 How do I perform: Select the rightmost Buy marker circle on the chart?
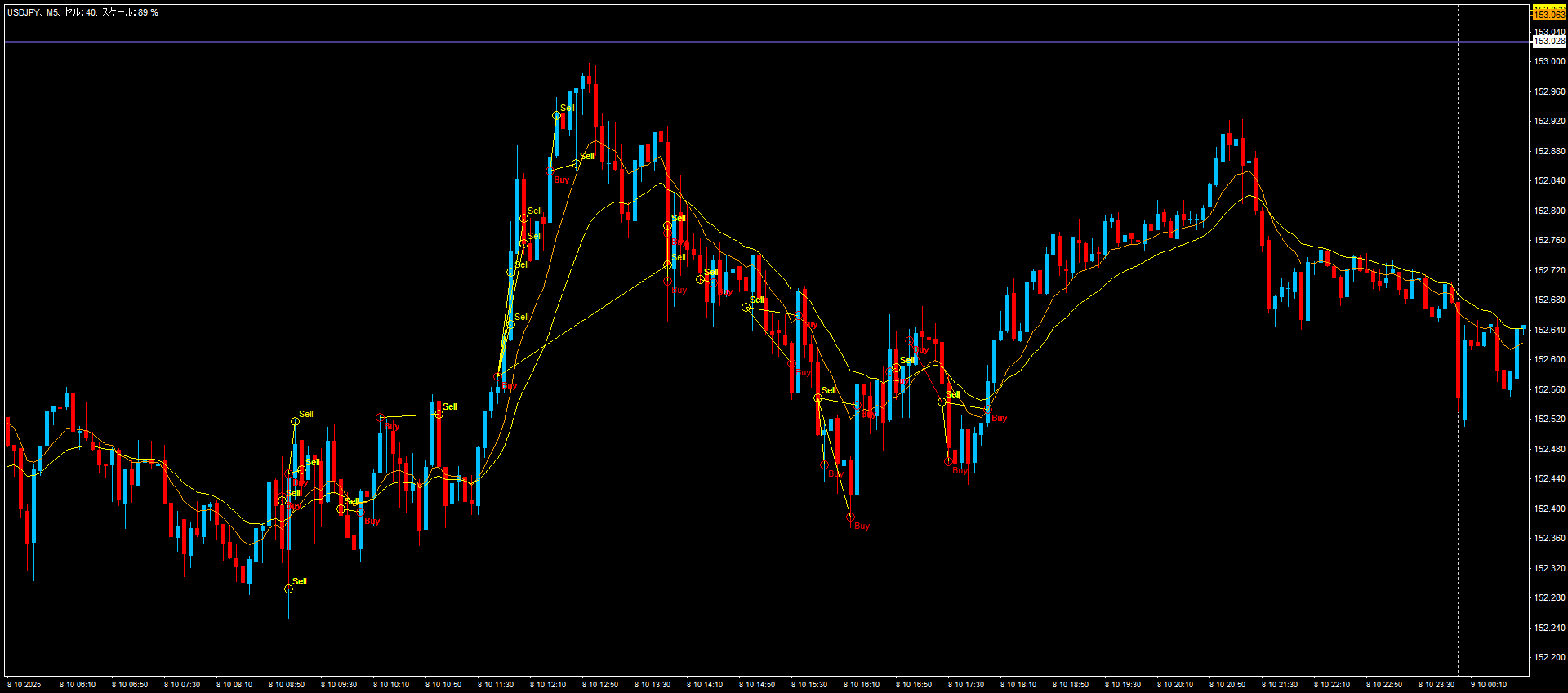(987, 409)
